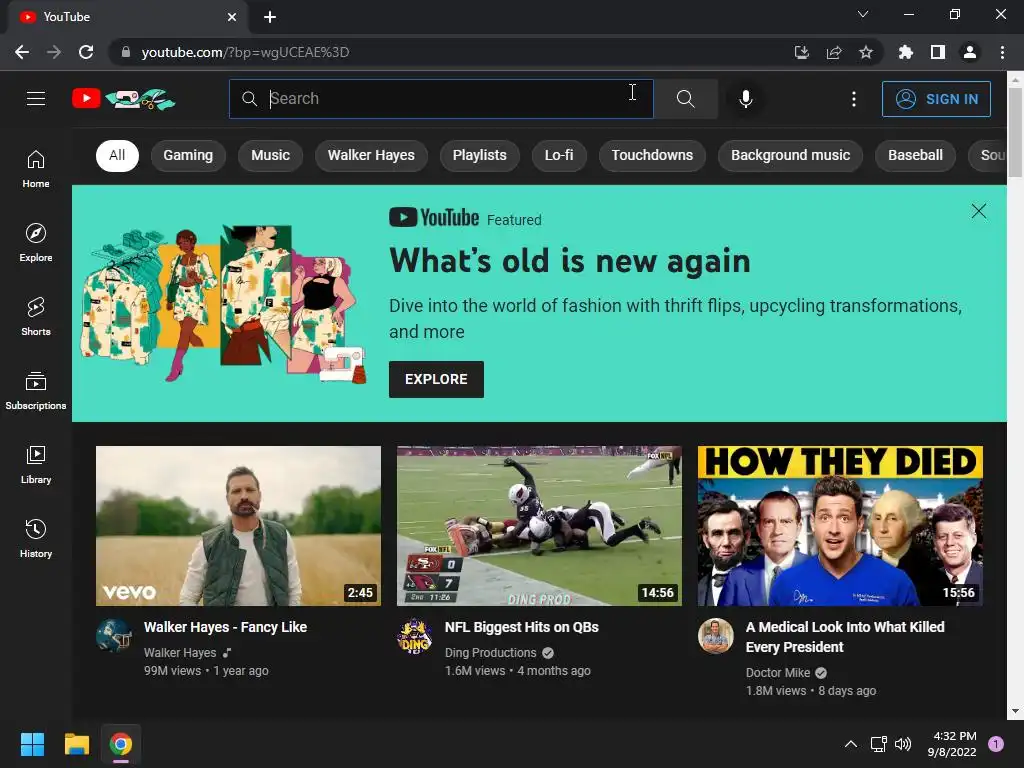Focus the YouTube search field

pyautogui.click(x=441, y=99)
